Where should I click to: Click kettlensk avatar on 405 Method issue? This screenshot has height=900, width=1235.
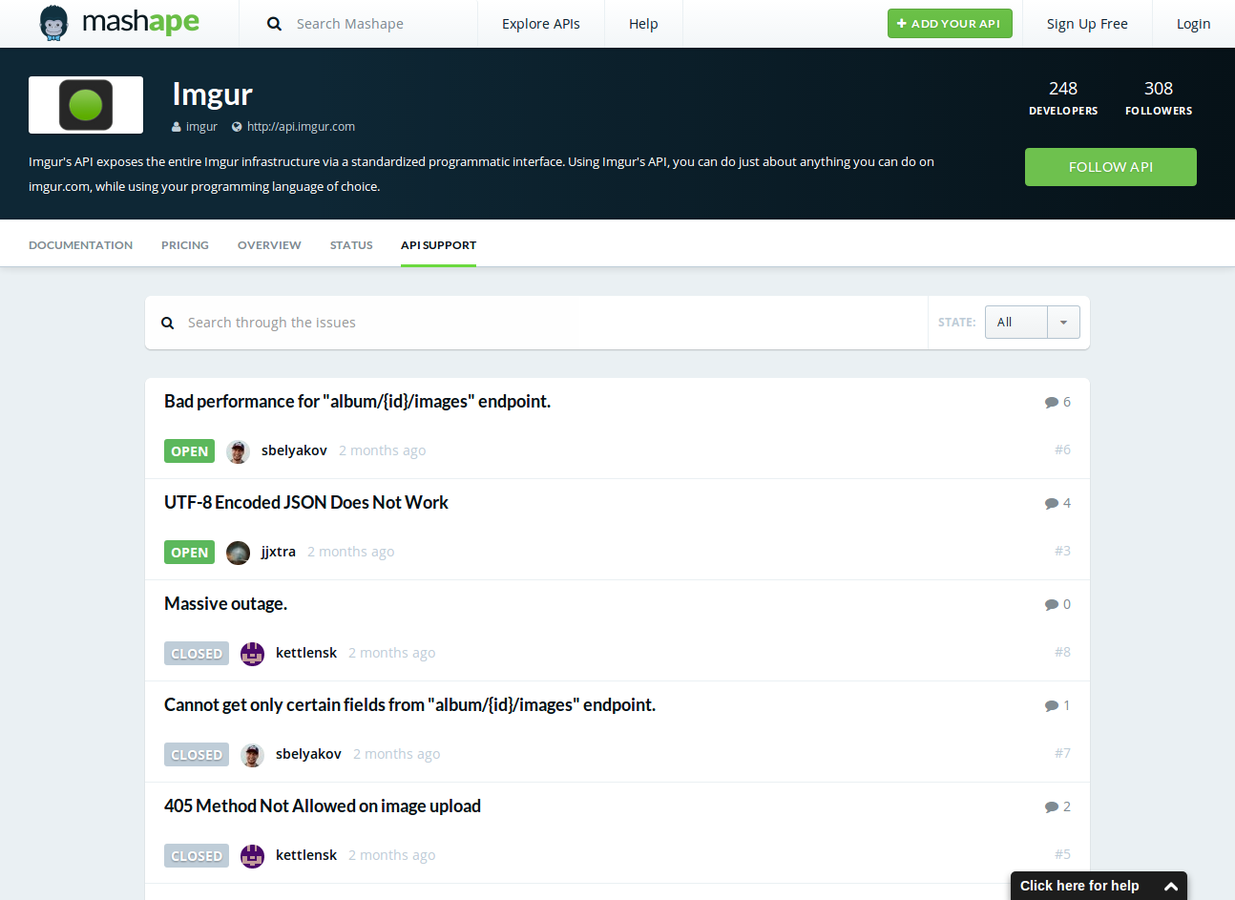coord(253,855)
